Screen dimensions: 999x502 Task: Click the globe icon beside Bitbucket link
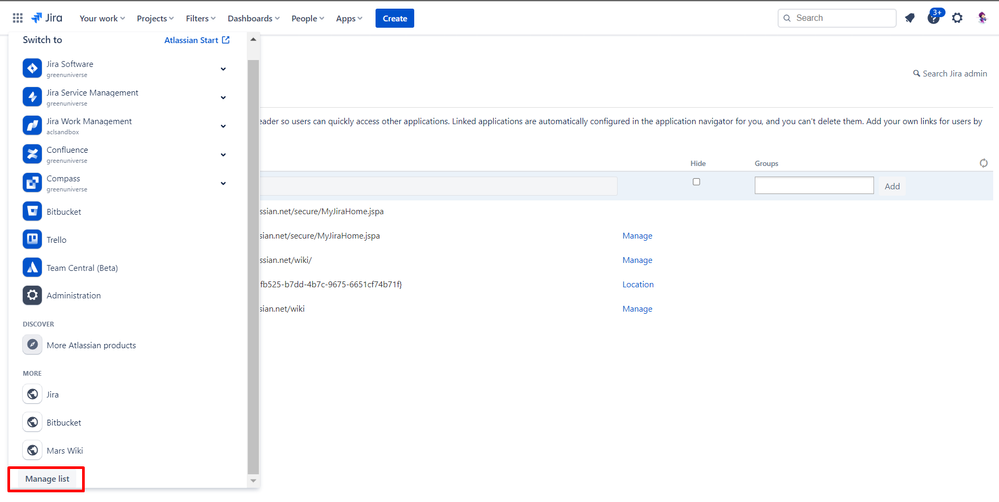tap(32, 422)
